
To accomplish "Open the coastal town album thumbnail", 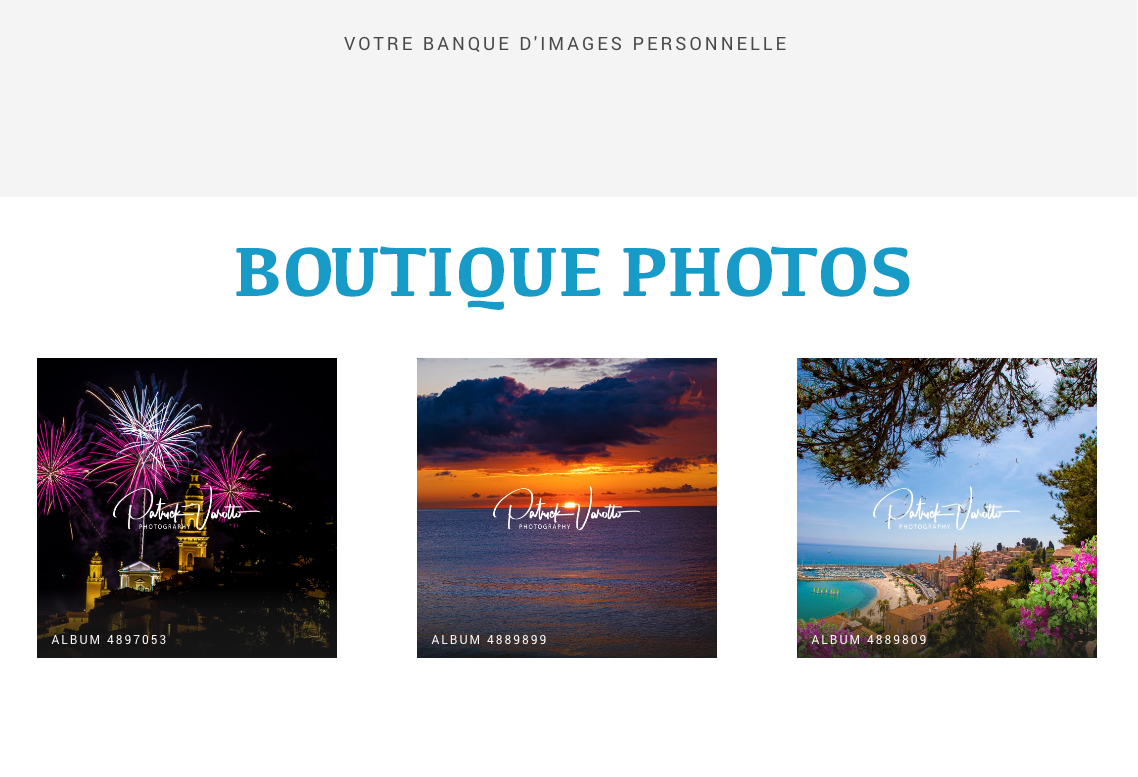I will click(947, 508).
